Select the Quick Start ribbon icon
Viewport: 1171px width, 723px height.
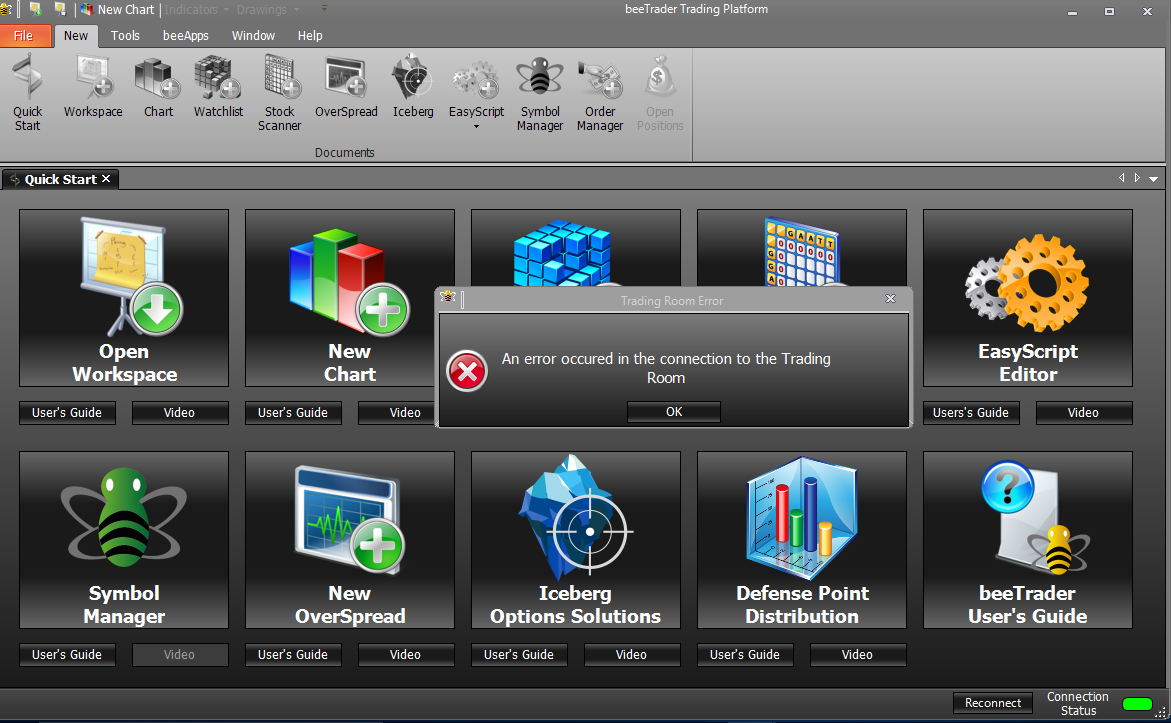(x=28, y=93)
